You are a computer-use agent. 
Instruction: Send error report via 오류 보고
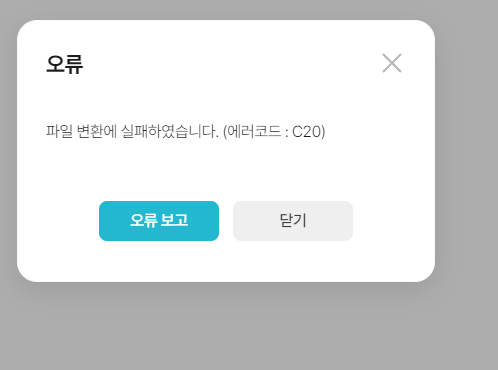(159, 221)
